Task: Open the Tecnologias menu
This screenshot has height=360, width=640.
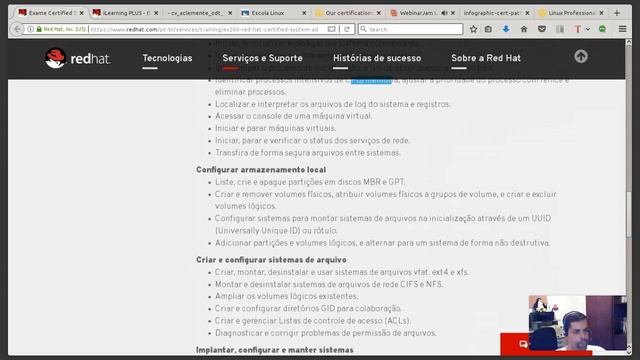Action: pyautogui.click(x=167, y=58)
